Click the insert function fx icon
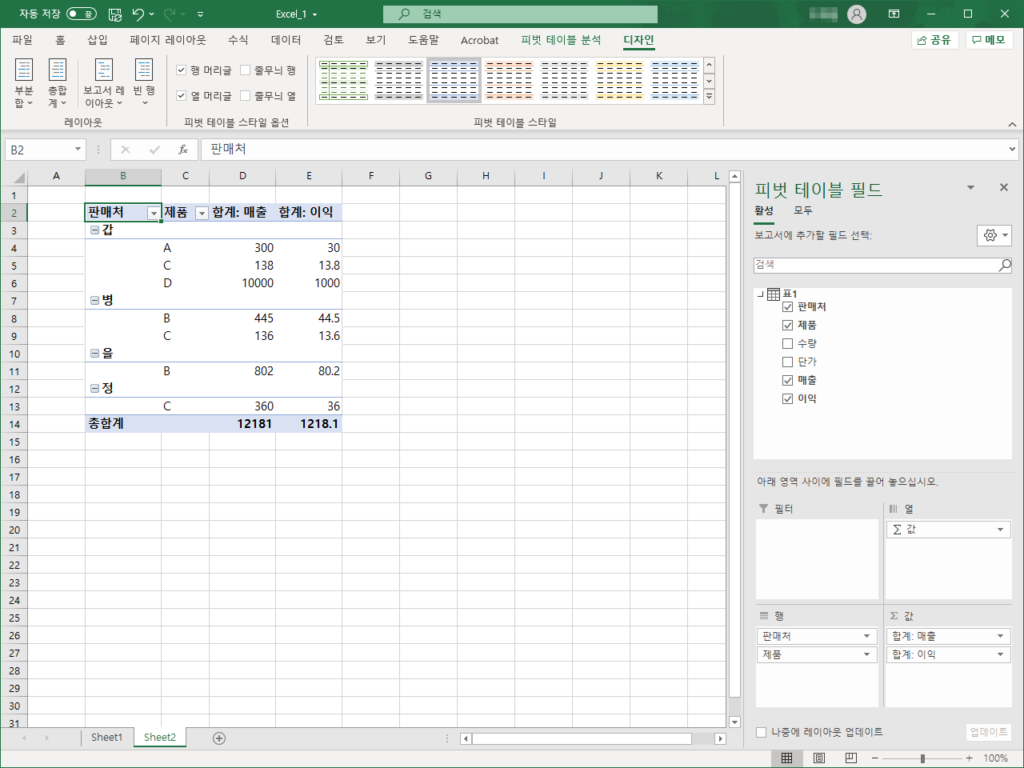The image size is (1024, 768). click(x=183, y=149)
